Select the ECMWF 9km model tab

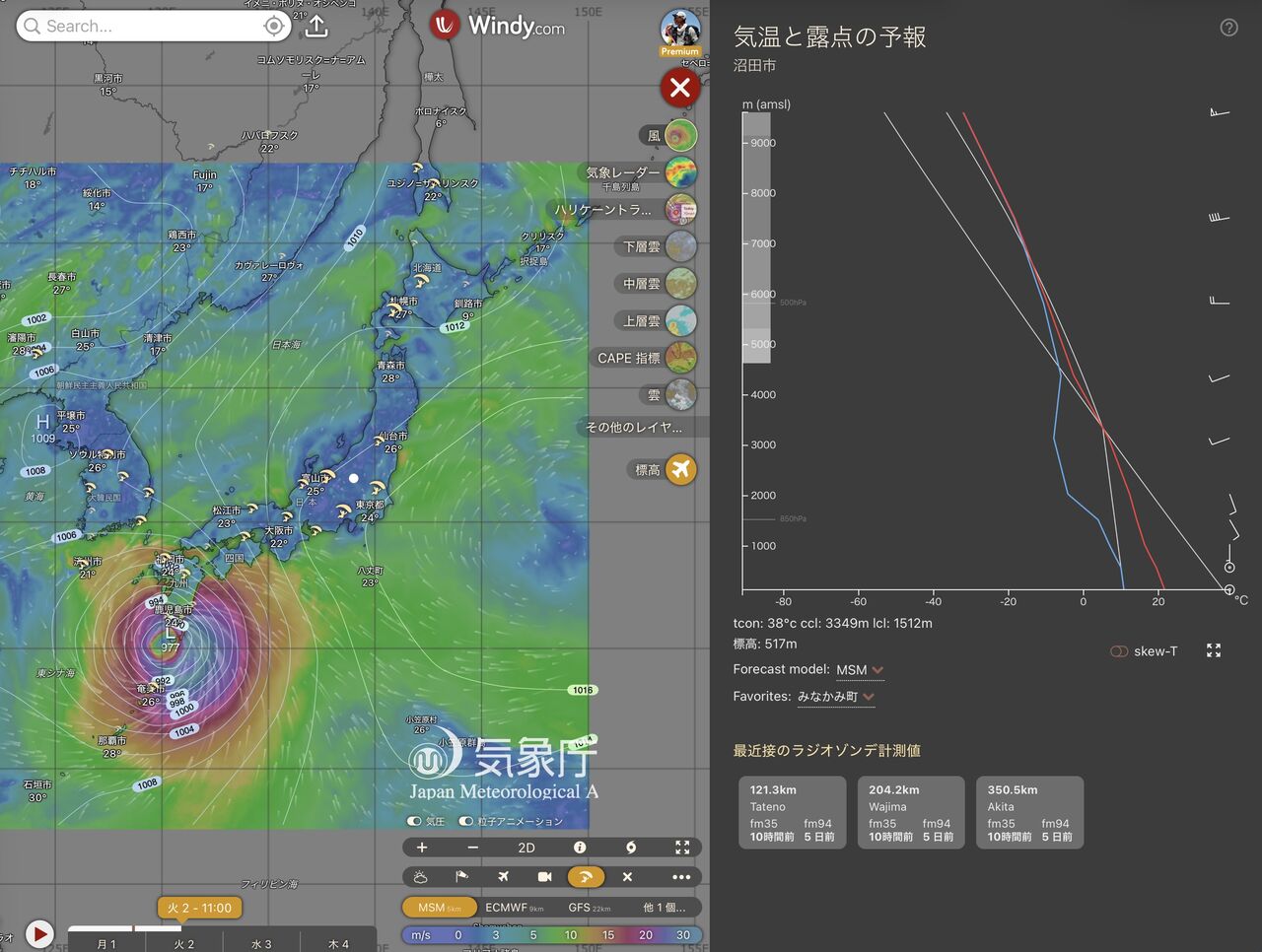514,907
